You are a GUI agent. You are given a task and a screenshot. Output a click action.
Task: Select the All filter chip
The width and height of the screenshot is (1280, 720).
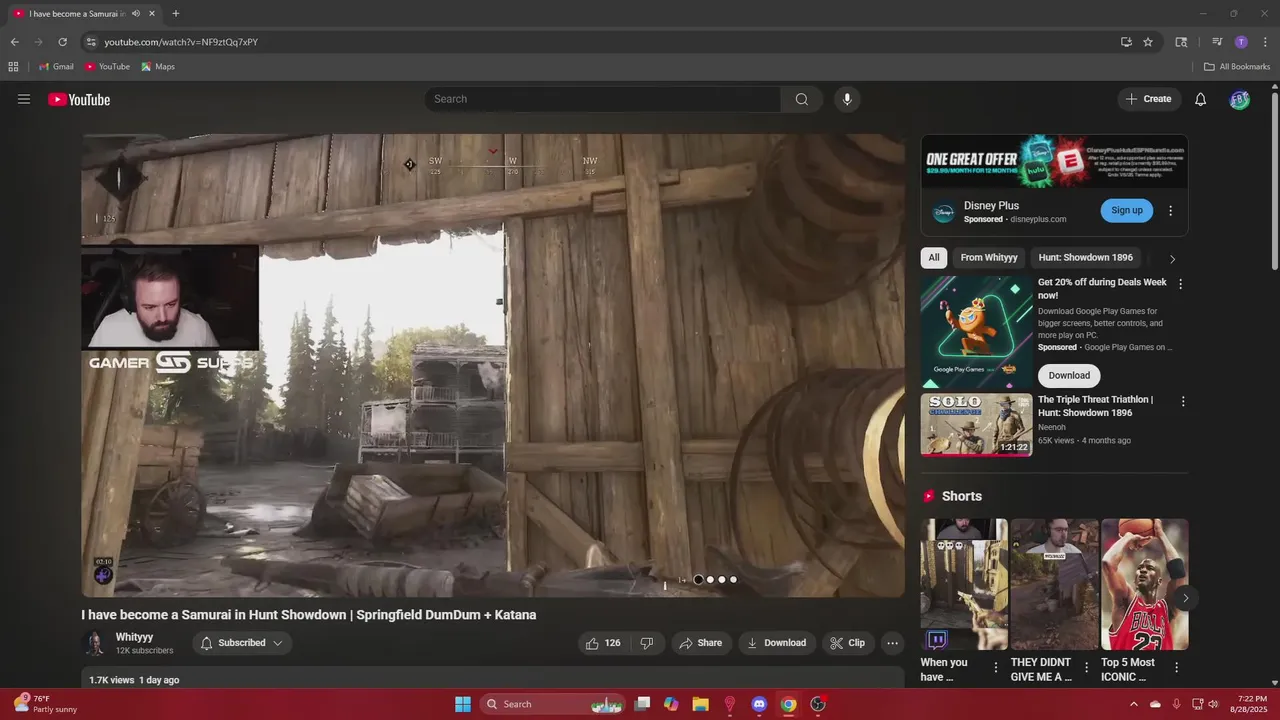coord(934,258)
